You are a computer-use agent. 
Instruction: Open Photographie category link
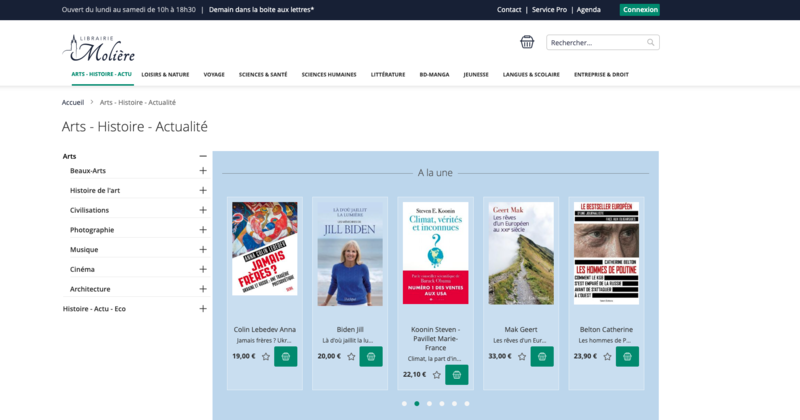[92, 230]
